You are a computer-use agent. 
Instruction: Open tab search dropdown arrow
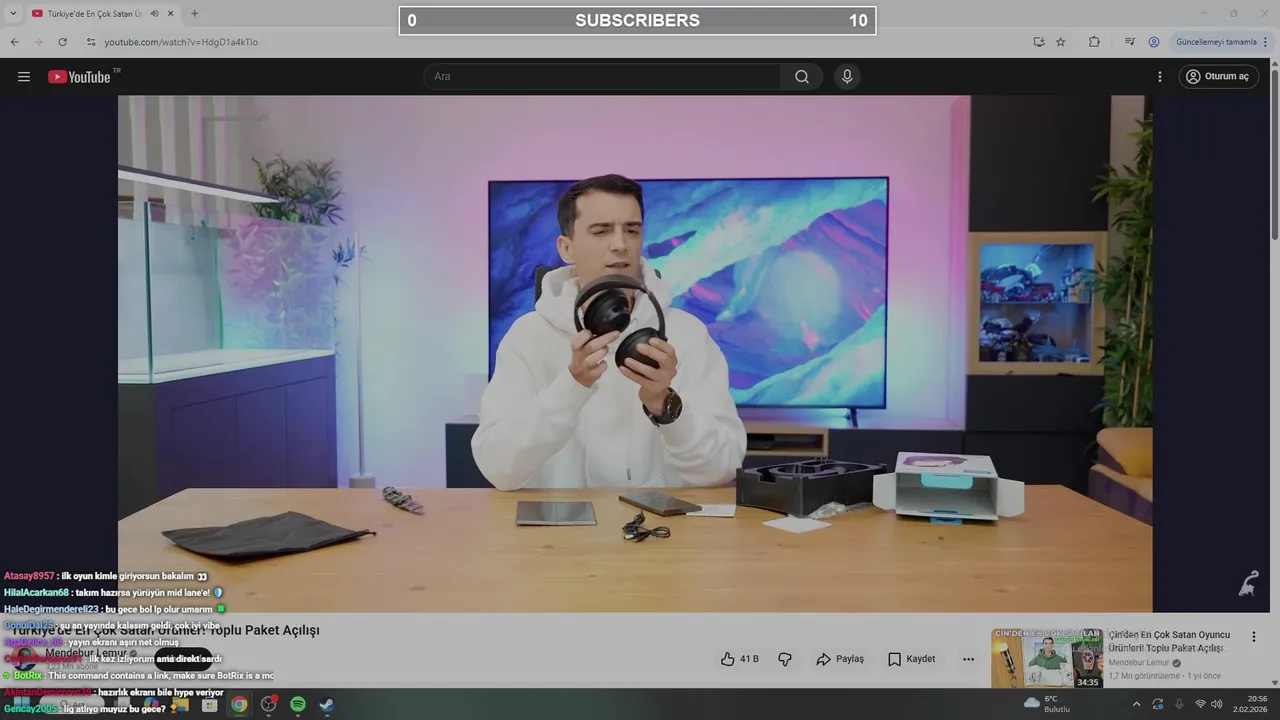pos(12,14)
